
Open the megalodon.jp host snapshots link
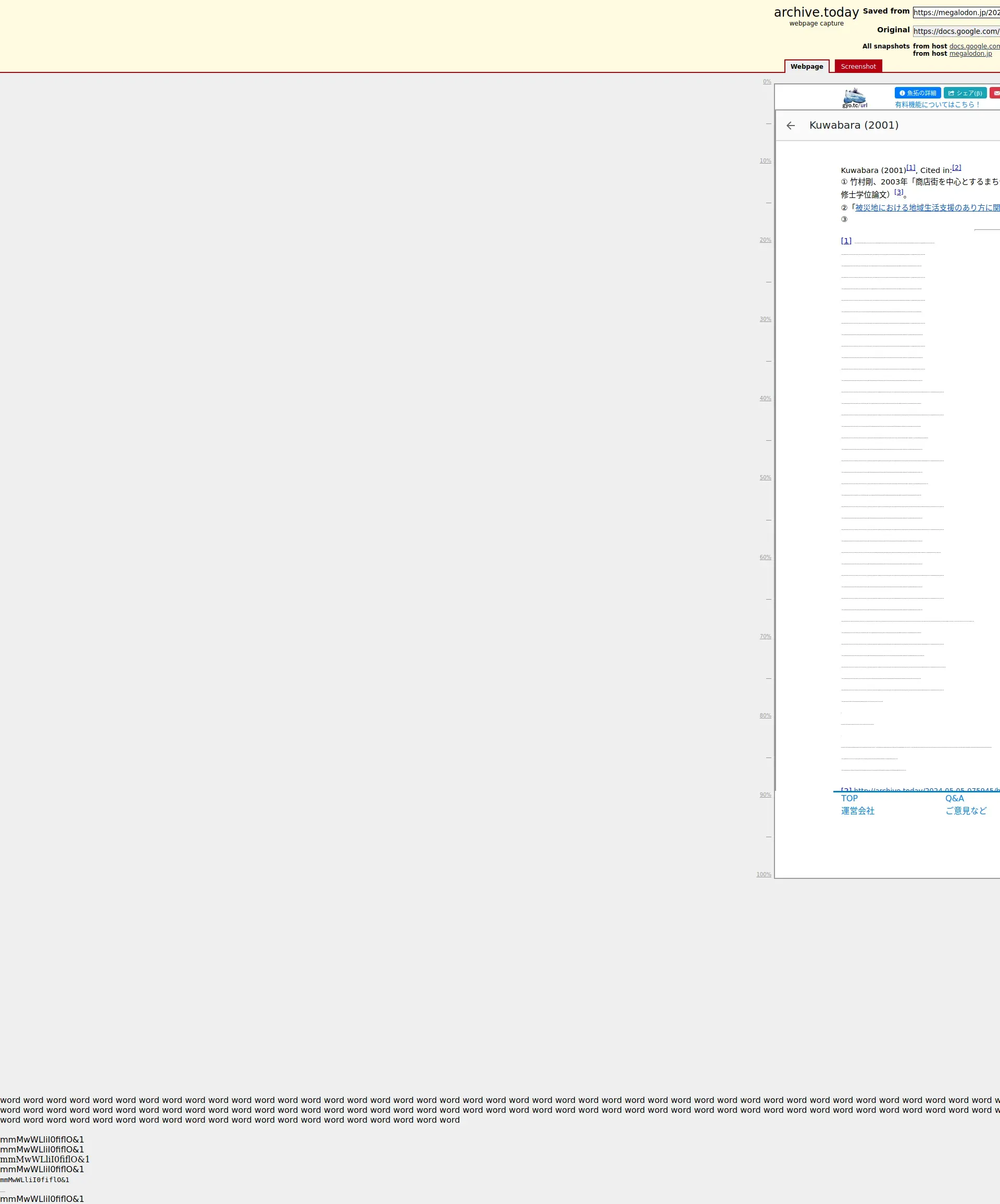coord(970,53)
